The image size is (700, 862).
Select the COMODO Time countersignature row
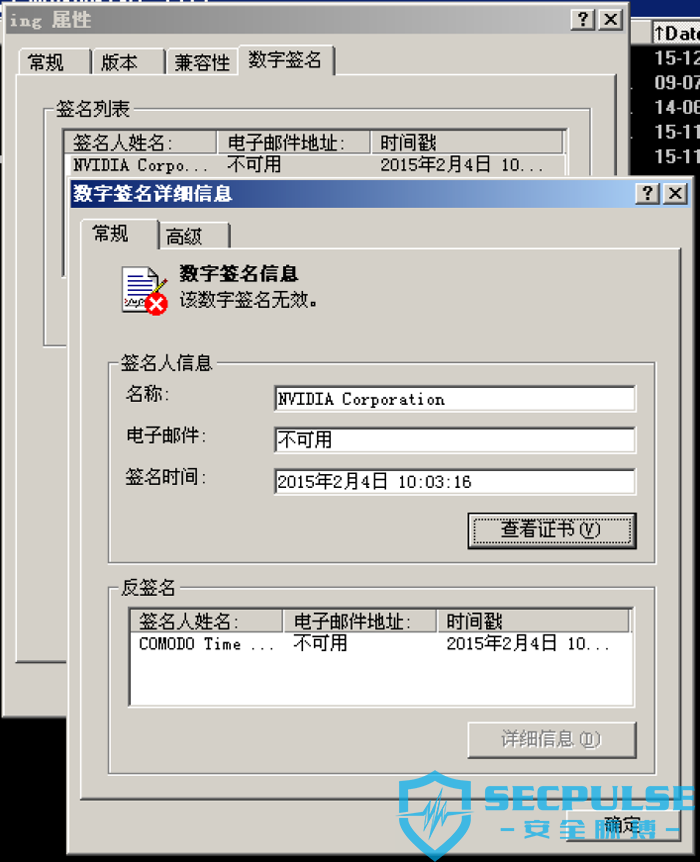[381, 643]
